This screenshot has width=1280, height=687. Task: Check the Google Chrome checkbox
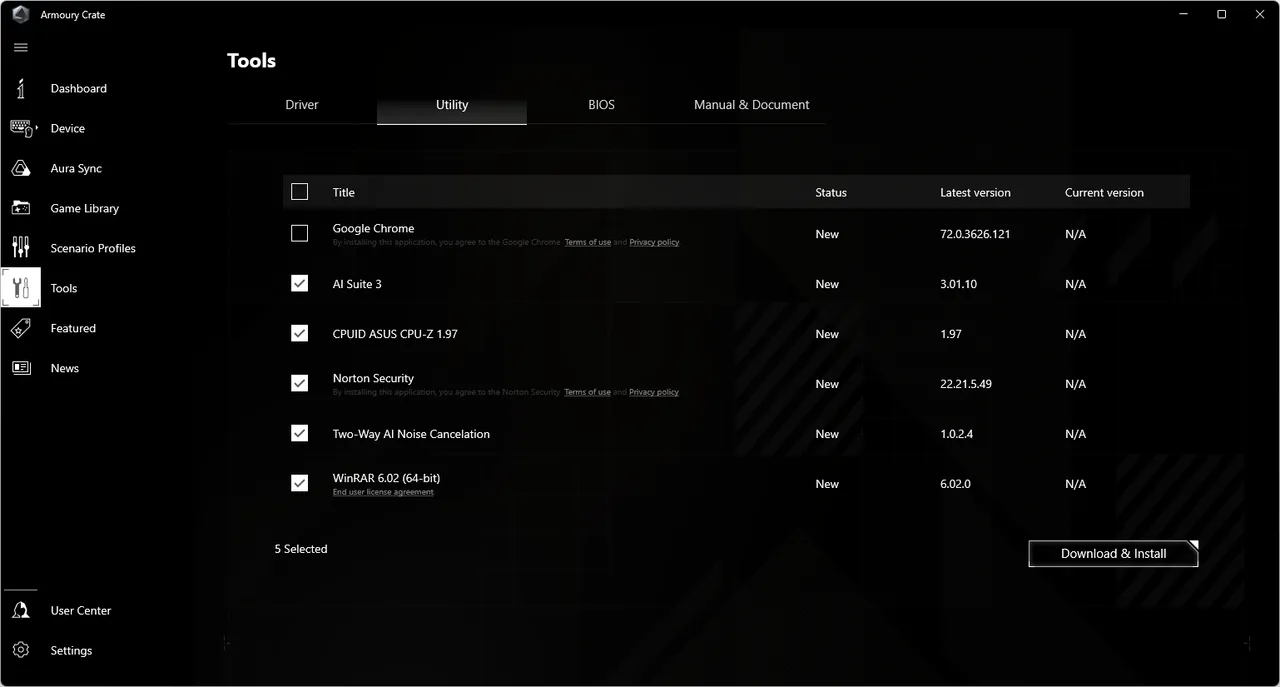pos(300,234)
